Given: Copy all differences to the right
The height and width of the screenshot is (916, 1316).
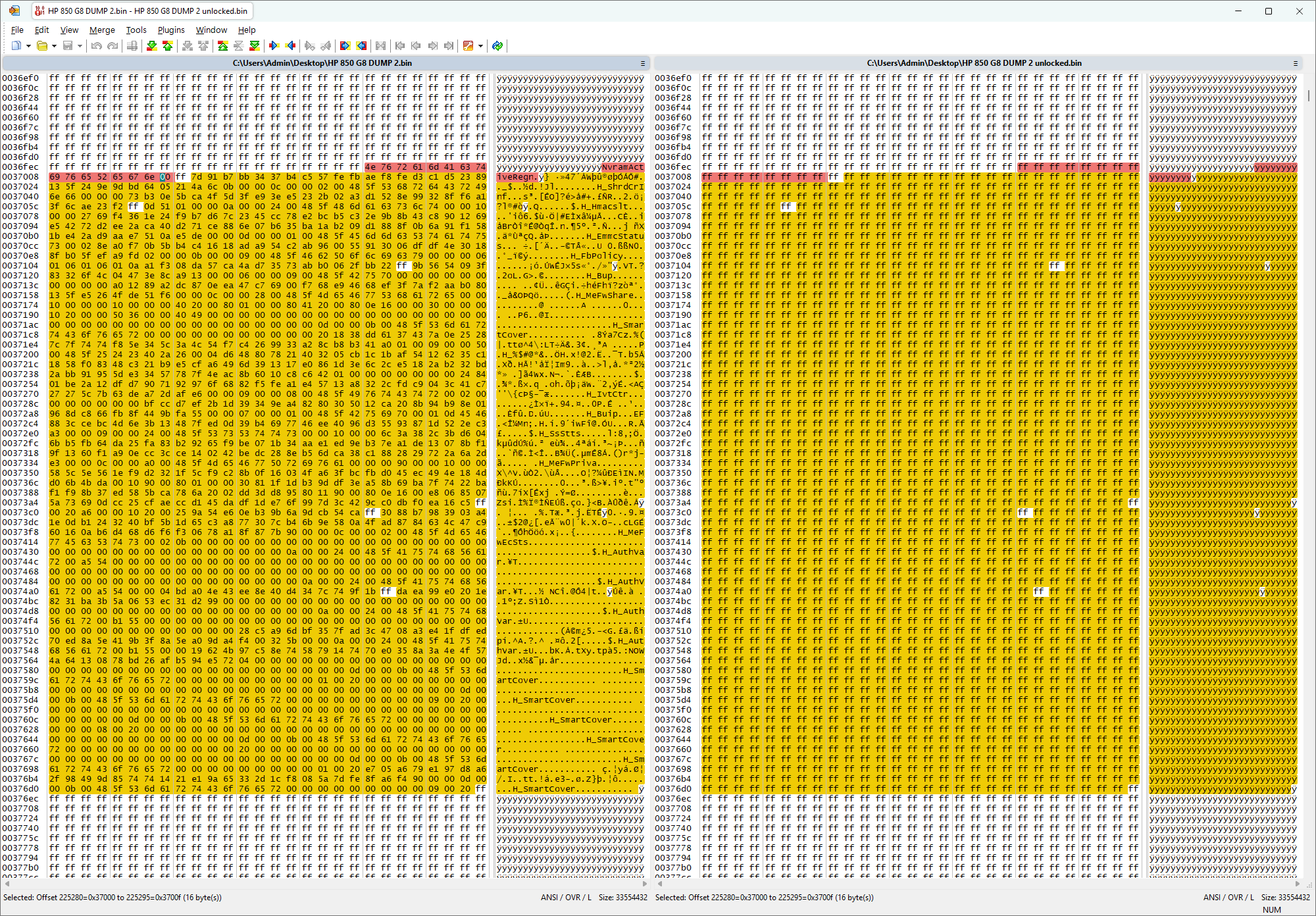Looking at the screenshot, I should [x=345, y=46].
